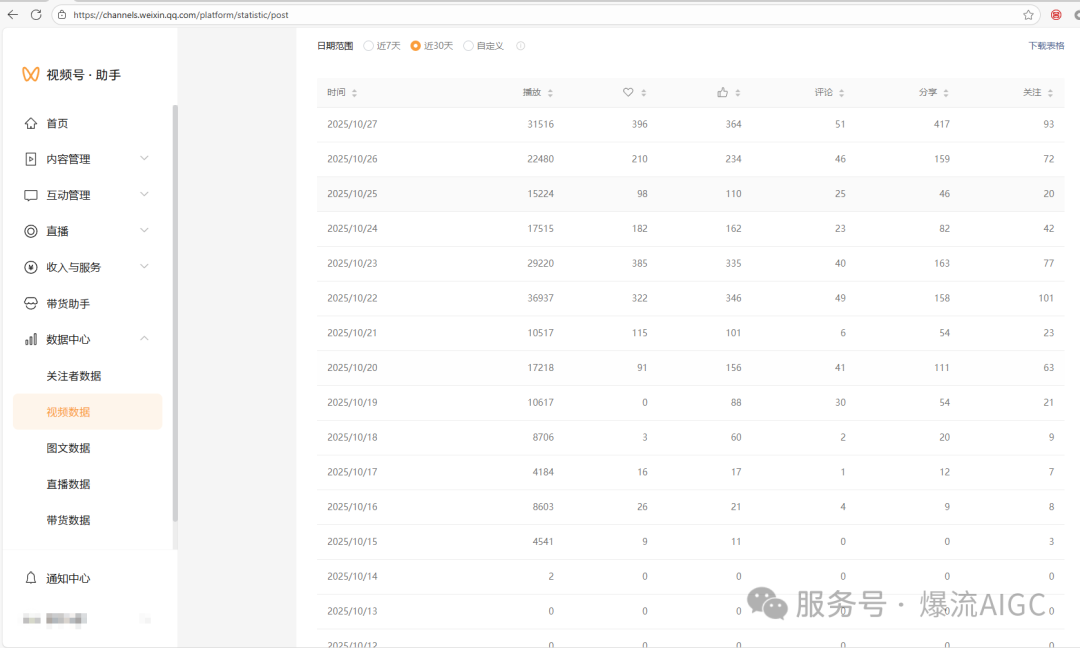Screen dimensions: 1080x648
Task: Open the 直播 target icon
Action: coord(31,231)
